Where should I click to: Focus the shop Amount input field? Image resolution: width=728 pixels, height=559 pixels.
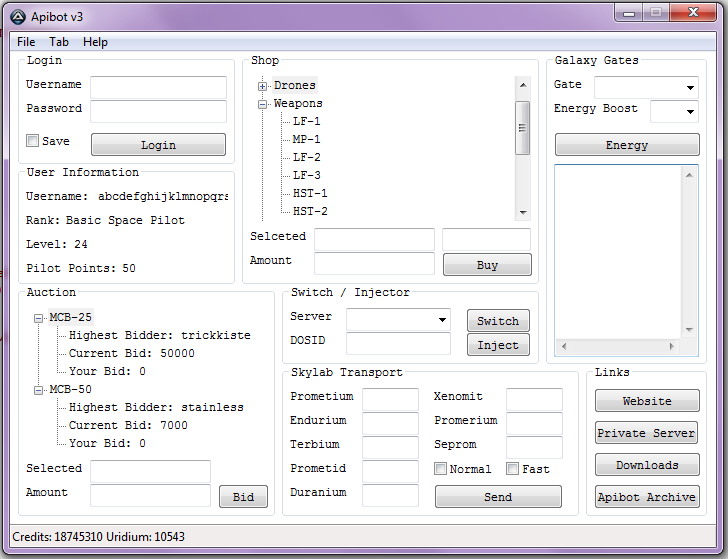click(x=374, y=263)
